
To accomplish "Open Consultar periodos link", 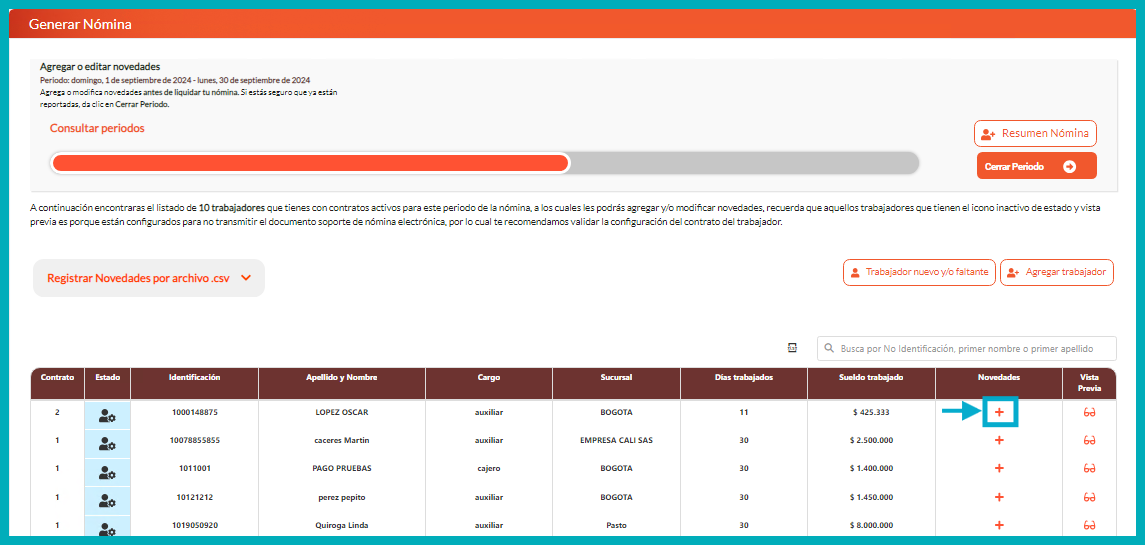I will 97,128.
